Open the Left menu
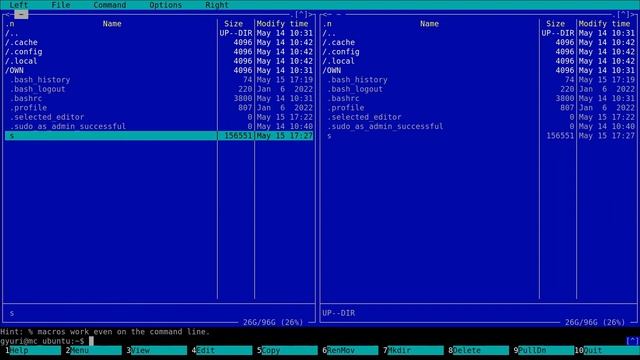Screen dimensions: 640x360 tap(19, 5)
